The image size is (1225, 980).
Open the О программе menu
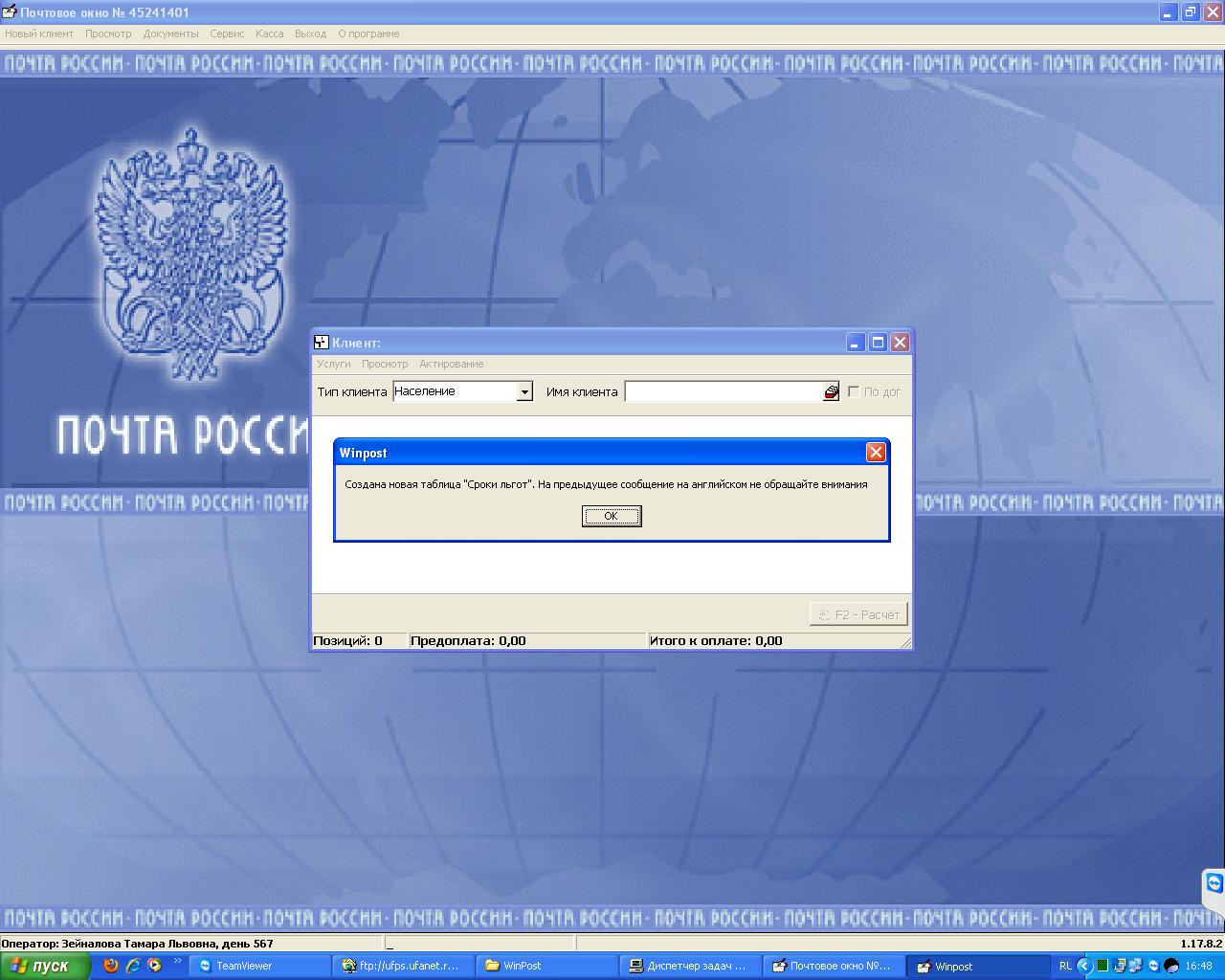point(368,33)
